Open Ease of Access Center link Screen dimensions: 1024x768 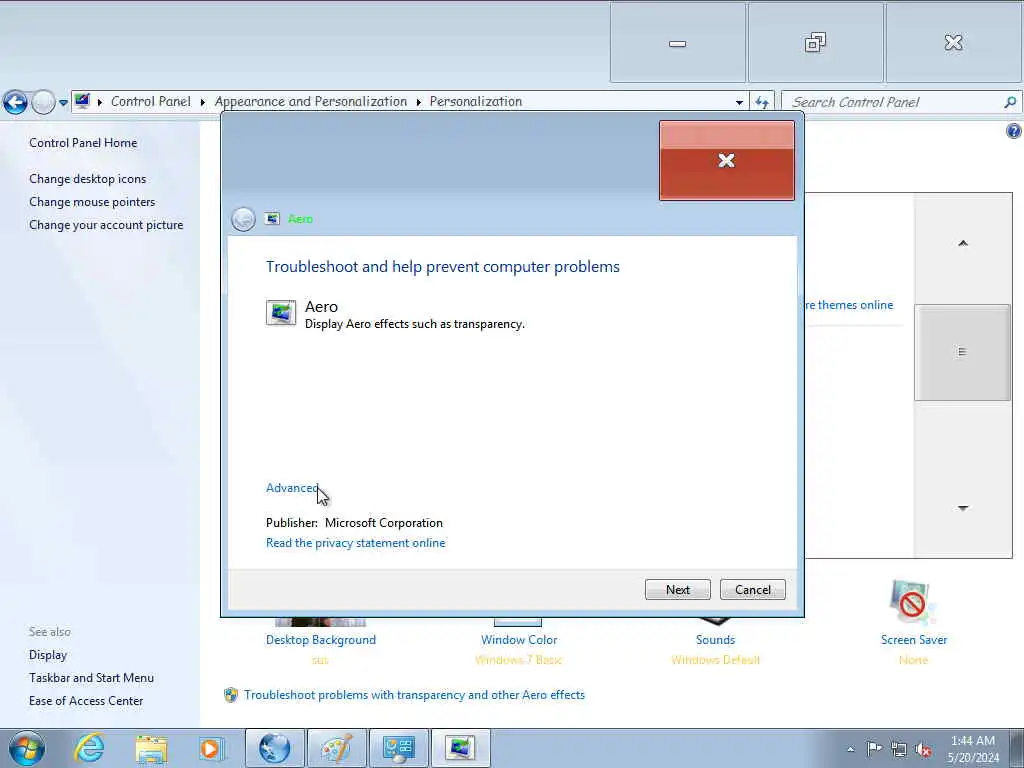click(x=86, y=701)
